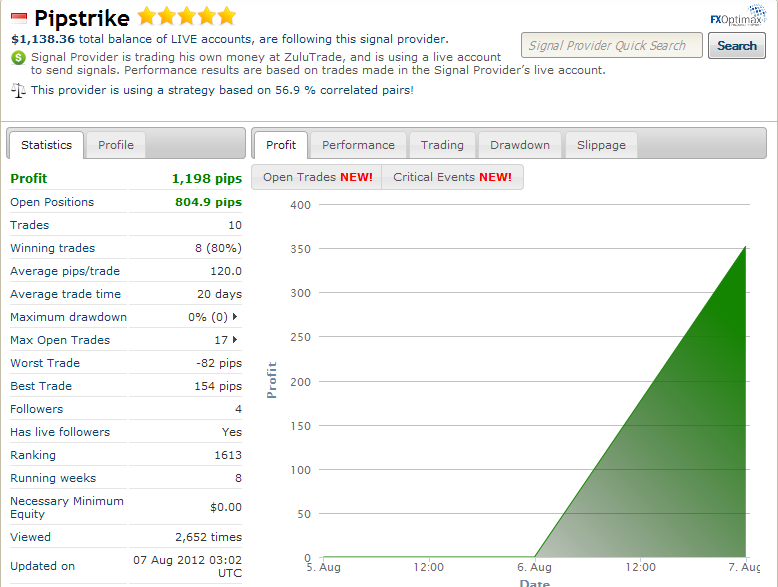Click the Trades count value 10
This screenshot has width=778, height=587.
(235, 225)
